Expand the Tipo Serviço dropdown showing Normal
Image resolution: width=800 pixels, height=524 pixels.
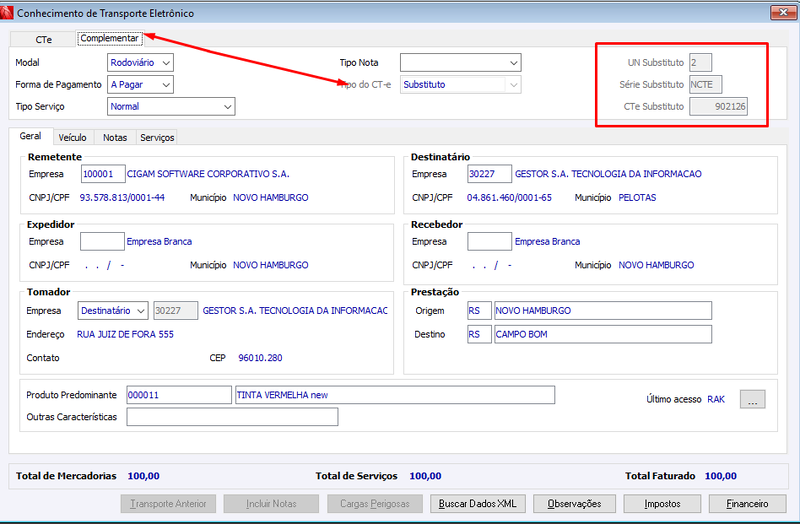171,107
